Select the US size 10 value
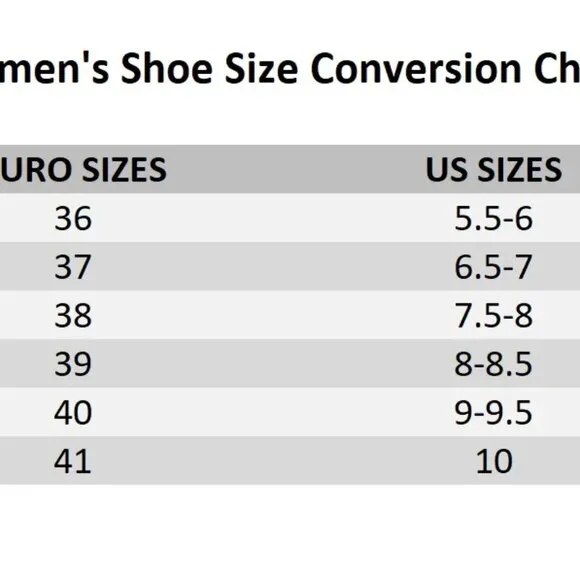This screenshot has height=580, width=580. tap(494, 461)
